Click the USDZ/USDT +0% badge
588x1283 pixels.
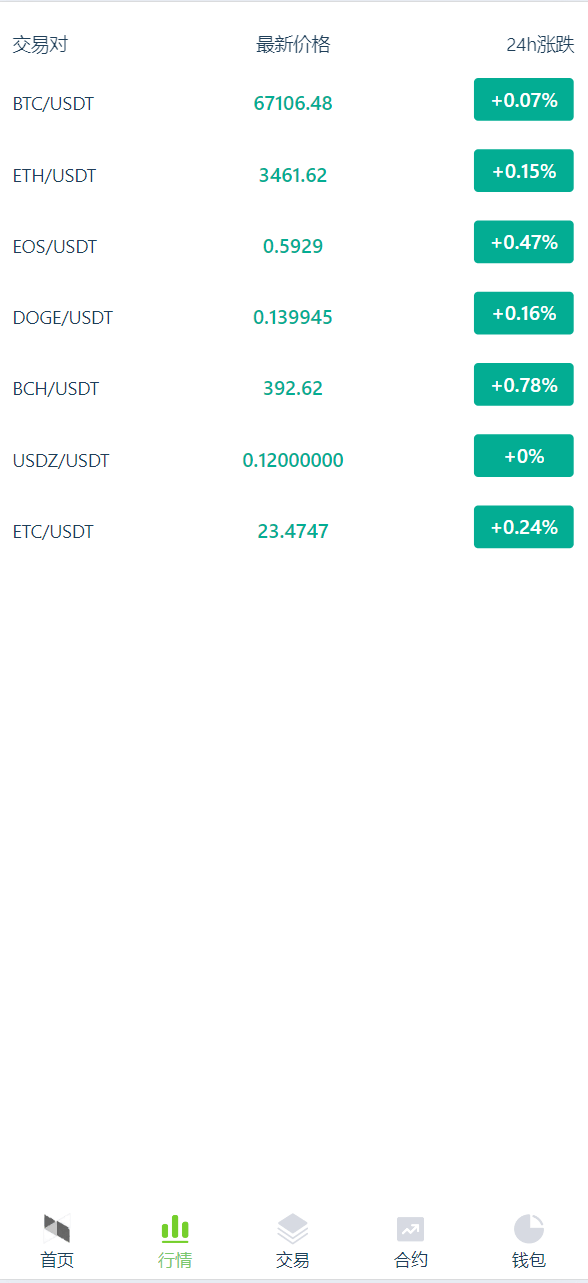tap(524, 456)
